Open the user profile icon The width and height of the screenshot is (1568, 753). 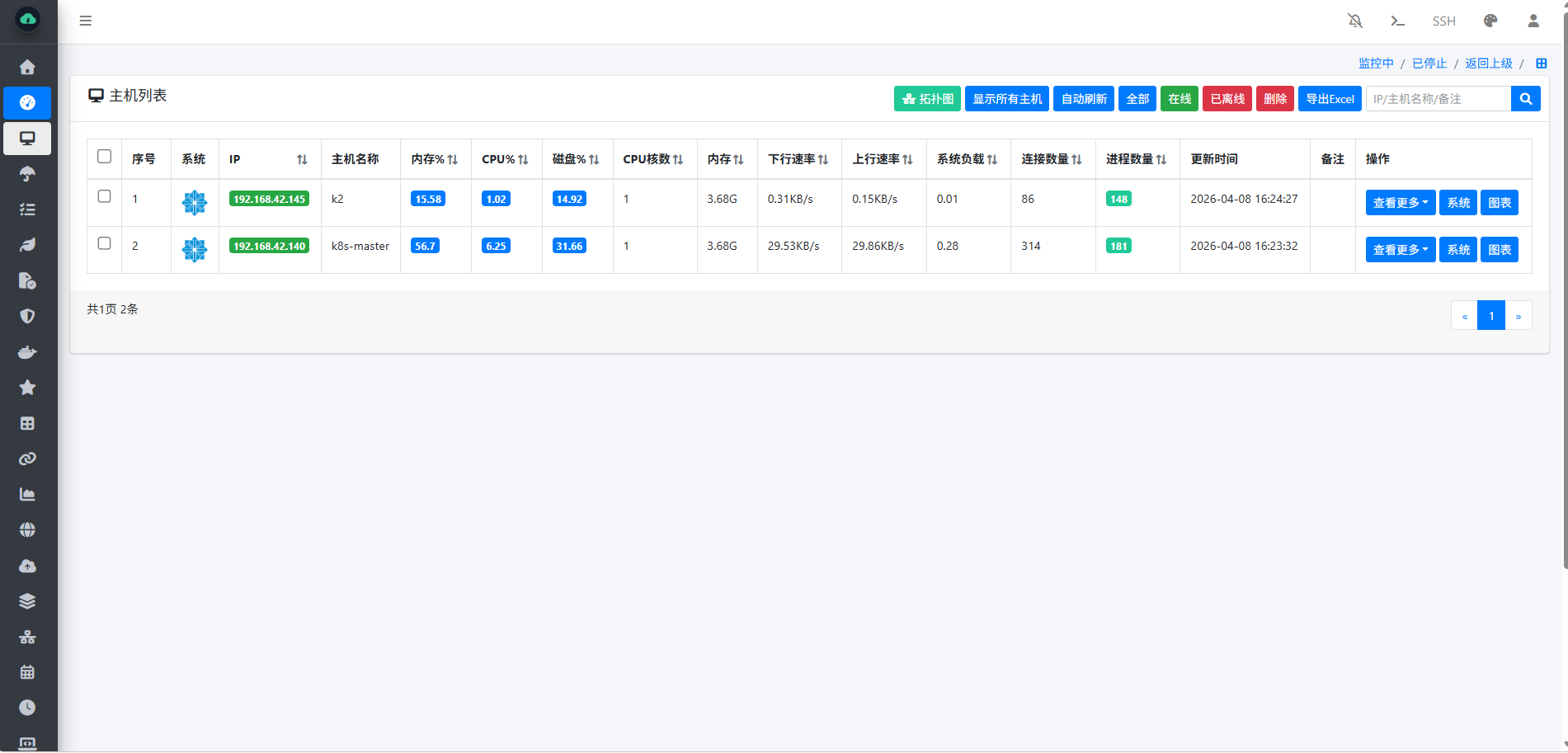(1533, 21)
